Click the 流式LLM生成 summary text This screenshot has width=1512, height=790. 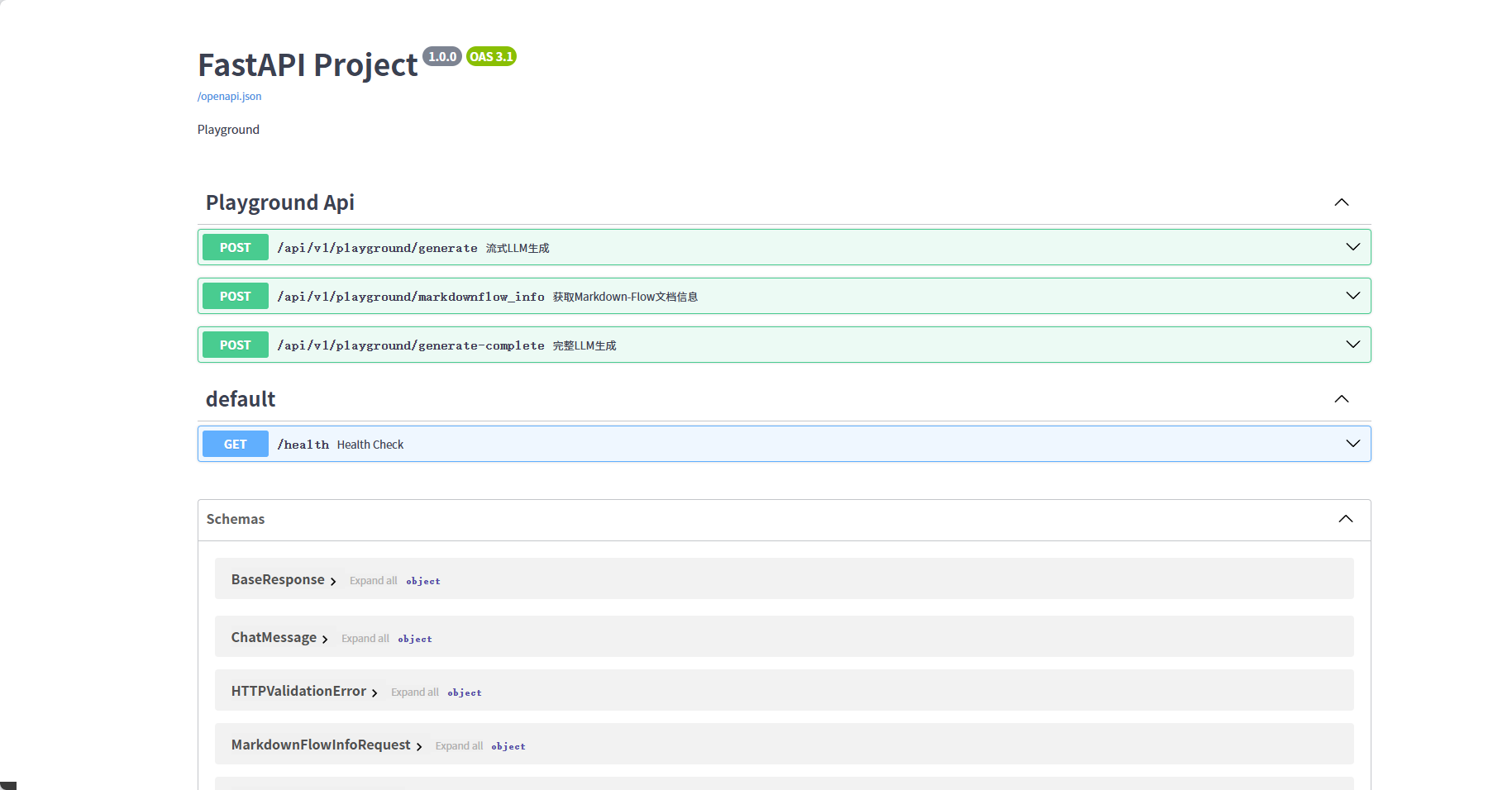pos(518,248)
